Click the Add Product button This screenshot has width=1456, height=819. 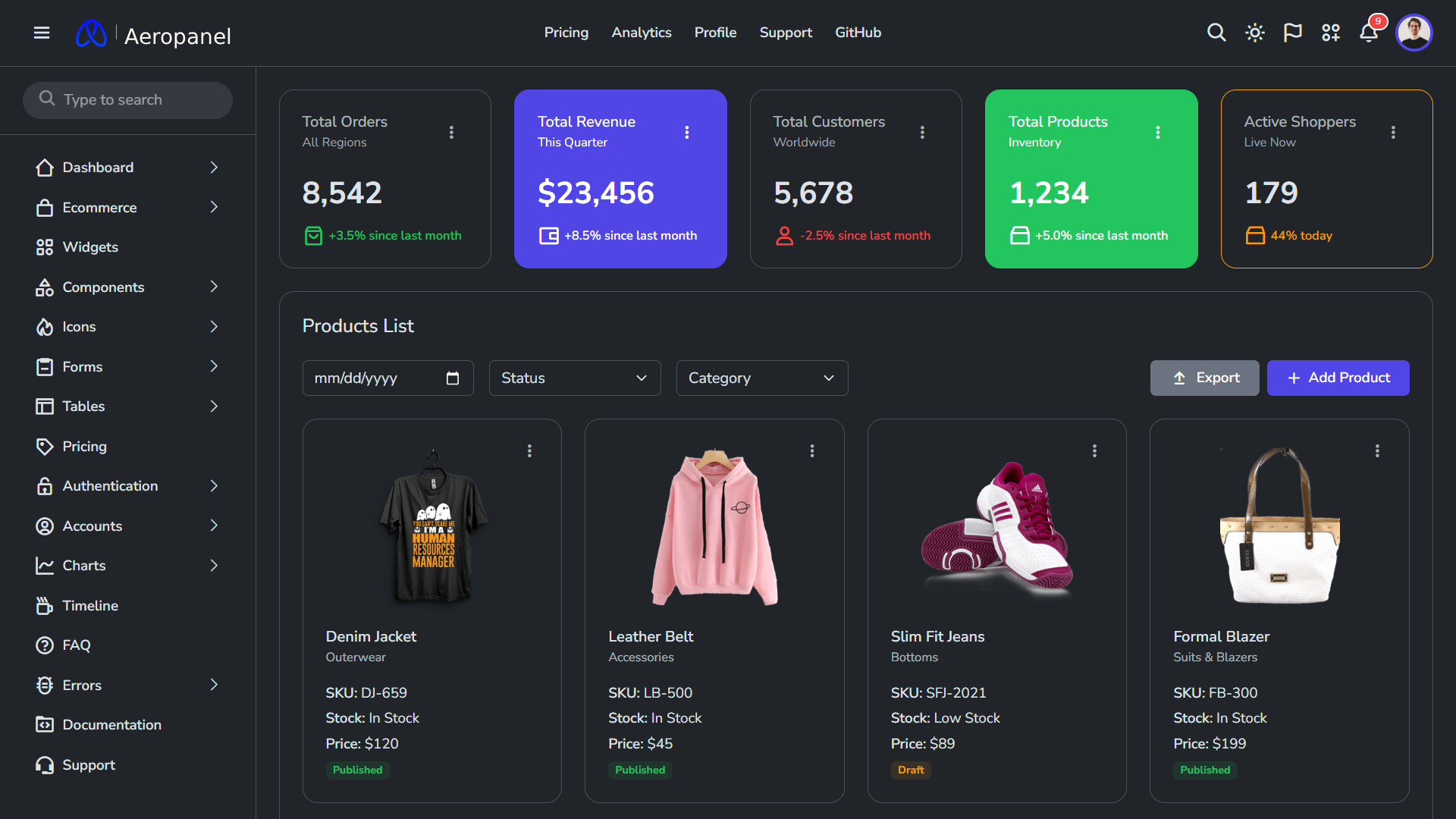pyautogui.click(x=1338, y=378)
